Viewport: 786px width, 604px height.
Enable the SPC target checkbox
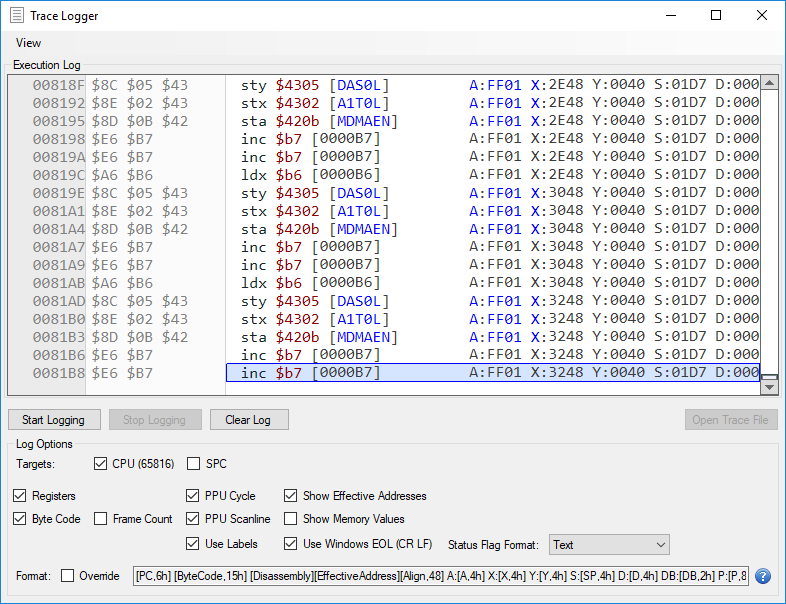click(193, 464)
